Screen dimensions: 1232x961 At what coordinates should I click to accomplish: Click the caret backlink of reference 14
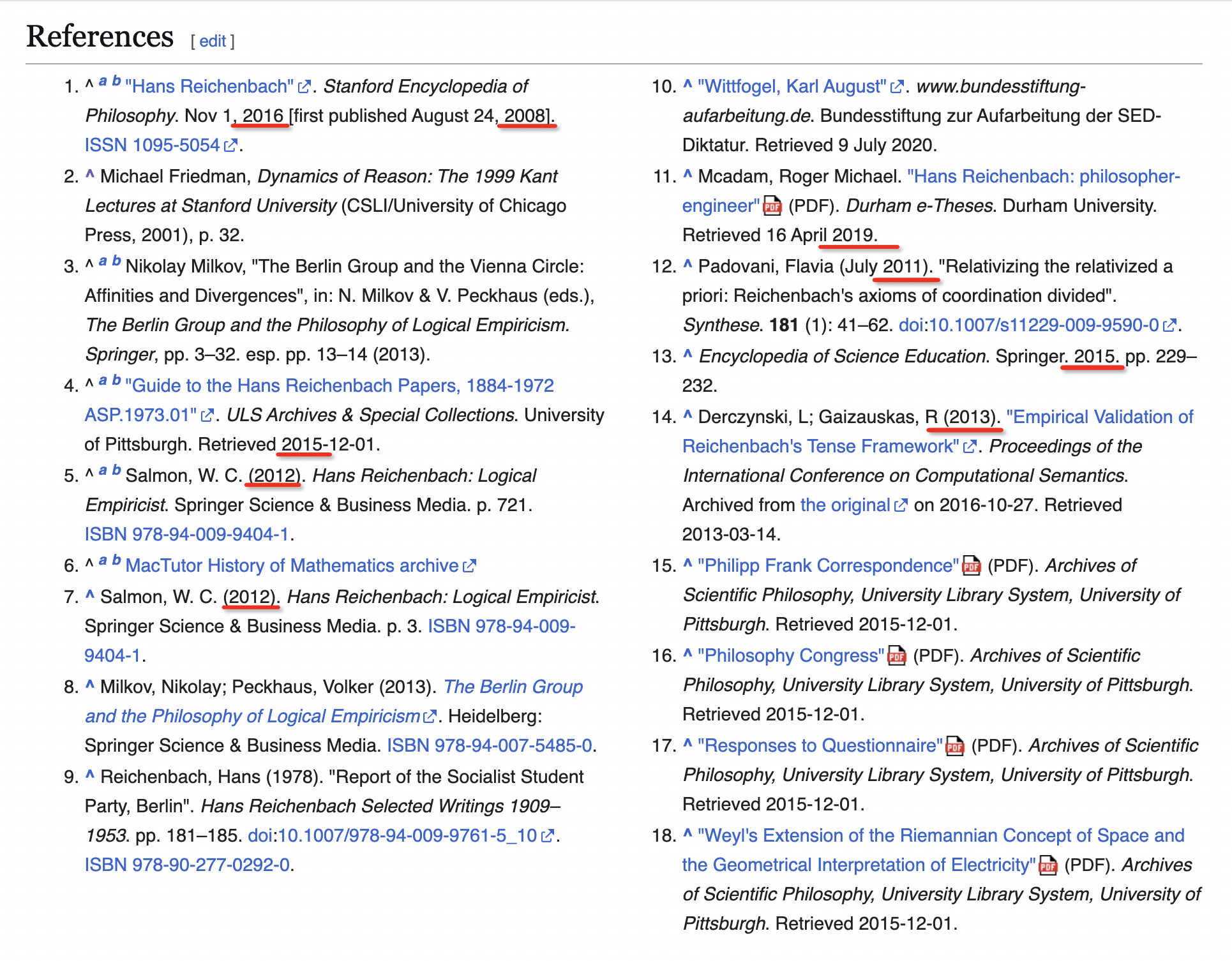tap(687, 415)
